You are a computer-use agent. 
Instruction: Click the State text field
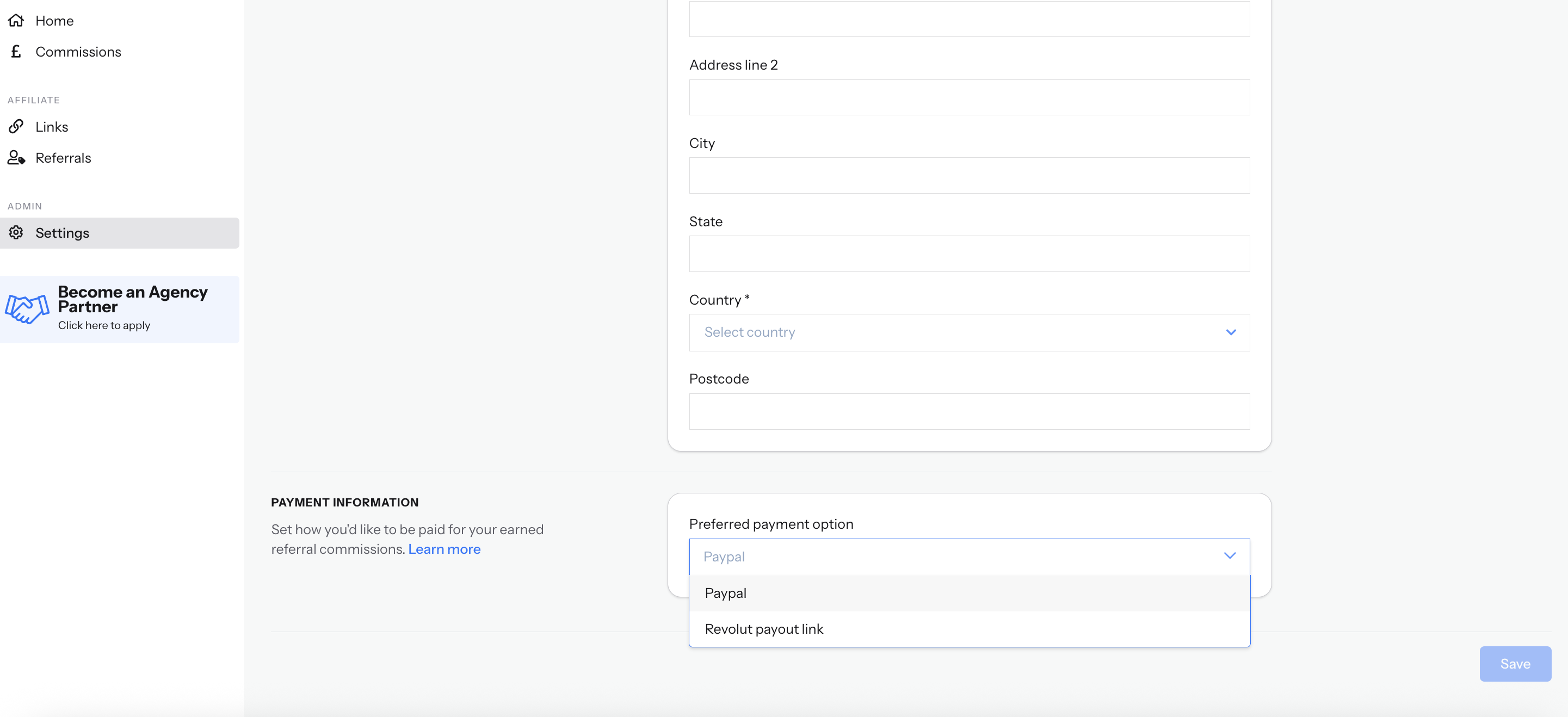[x=968, y=254]
